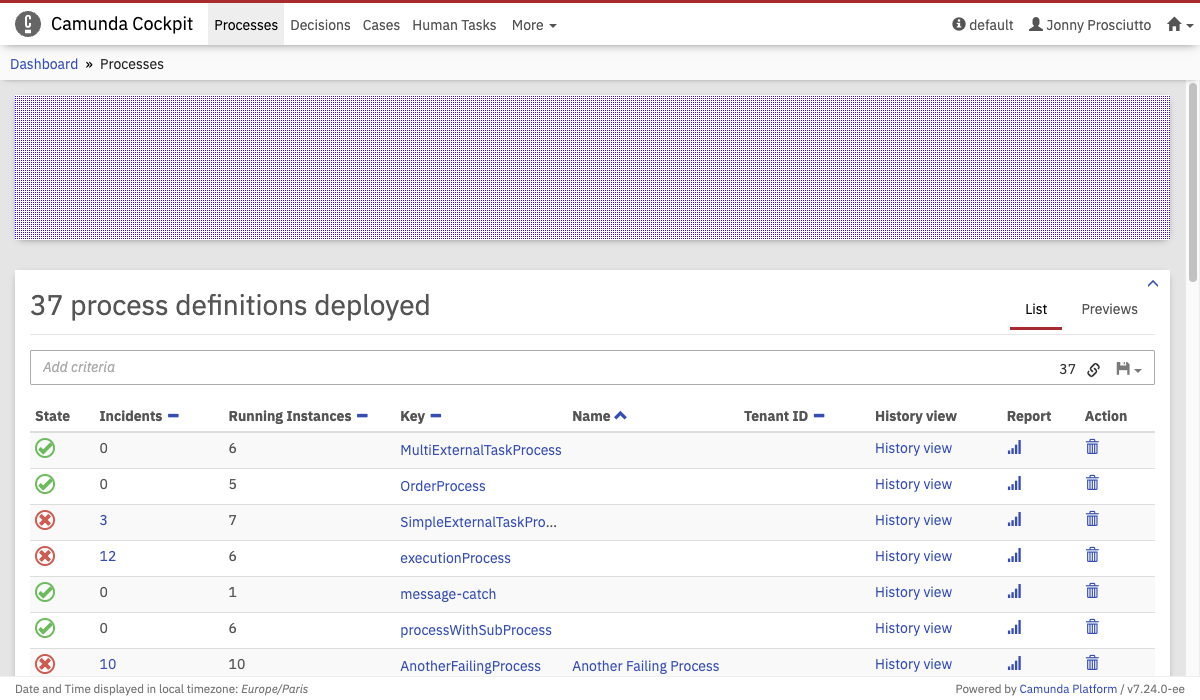Toggle sort on Running Instances column
This screenshot has width=1200, height=700.
pos(362,416)
